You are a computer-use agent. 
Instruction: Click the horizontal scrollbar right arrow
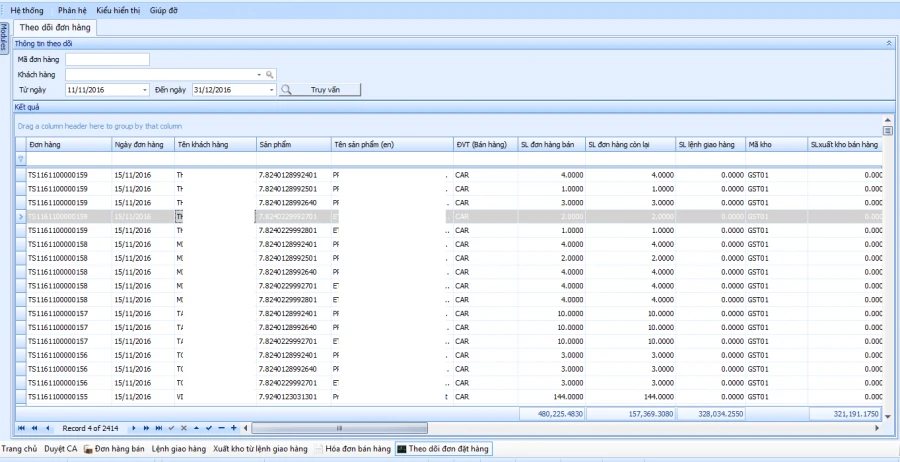pos(876,428)
